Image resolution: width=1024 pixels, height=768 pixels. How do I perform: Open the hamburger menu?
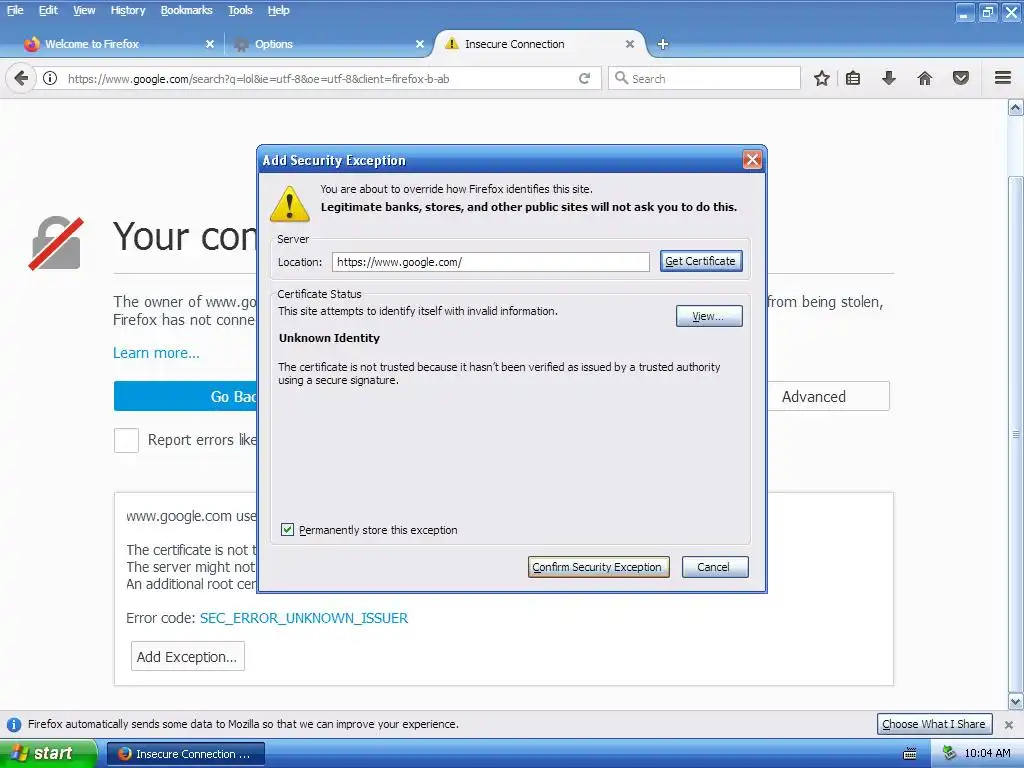(x=1003, y=78)
